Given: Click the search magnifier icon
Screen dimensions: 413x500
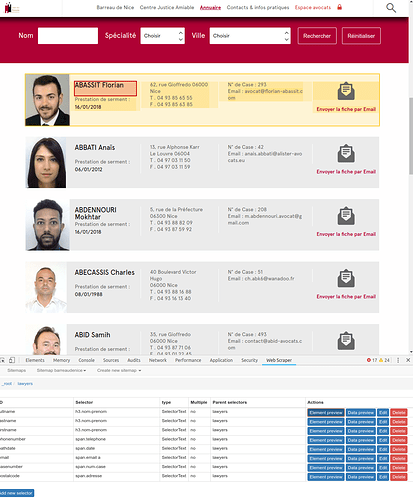Looking at the screenshot, I should click(x=391, y=7).
